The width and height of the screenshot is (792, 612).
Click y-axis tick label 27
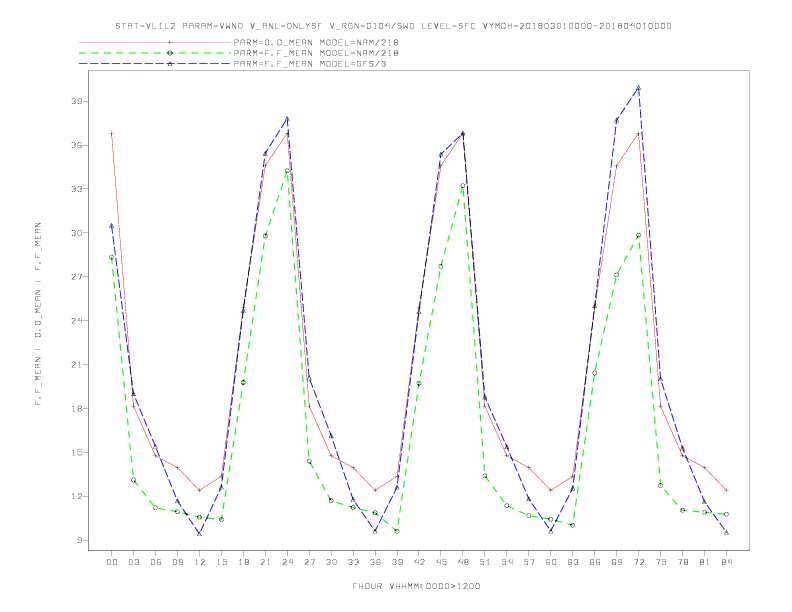coord(76,277)
